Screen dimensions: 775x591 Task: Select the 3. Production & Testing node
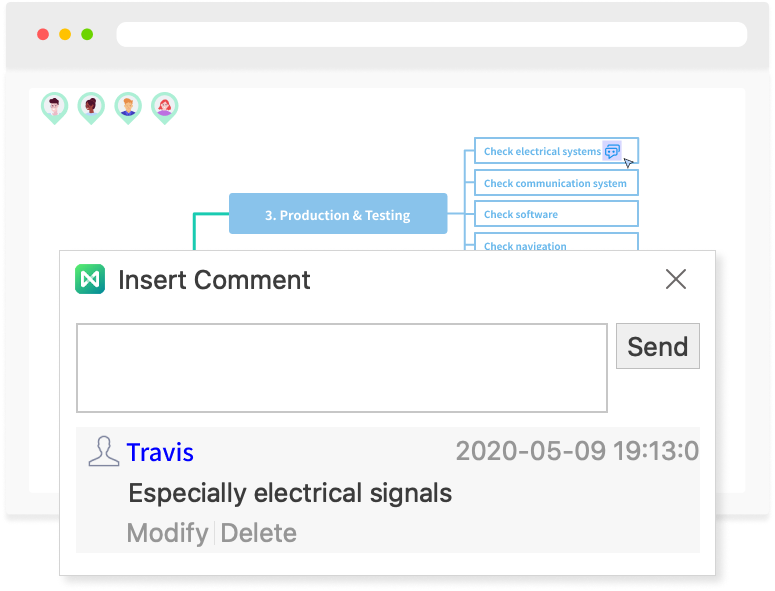point(337,214)
